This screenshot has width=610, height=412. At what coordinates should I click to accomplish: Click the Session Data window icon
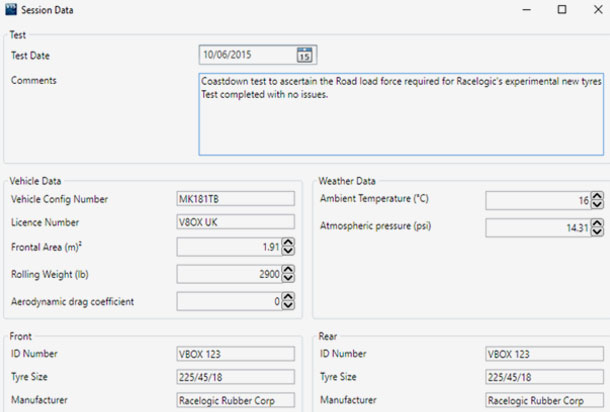(11, 10)
